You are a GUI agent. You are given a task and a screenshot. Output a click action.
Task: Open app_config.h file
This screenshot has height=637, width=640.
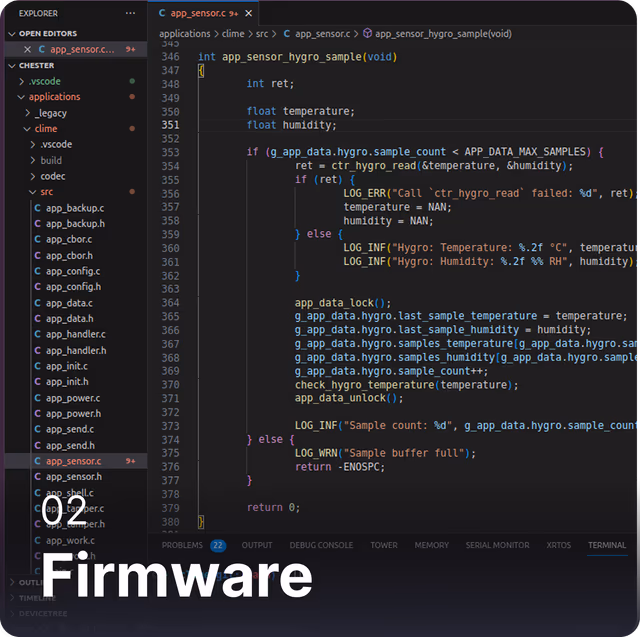coord(73,287)
